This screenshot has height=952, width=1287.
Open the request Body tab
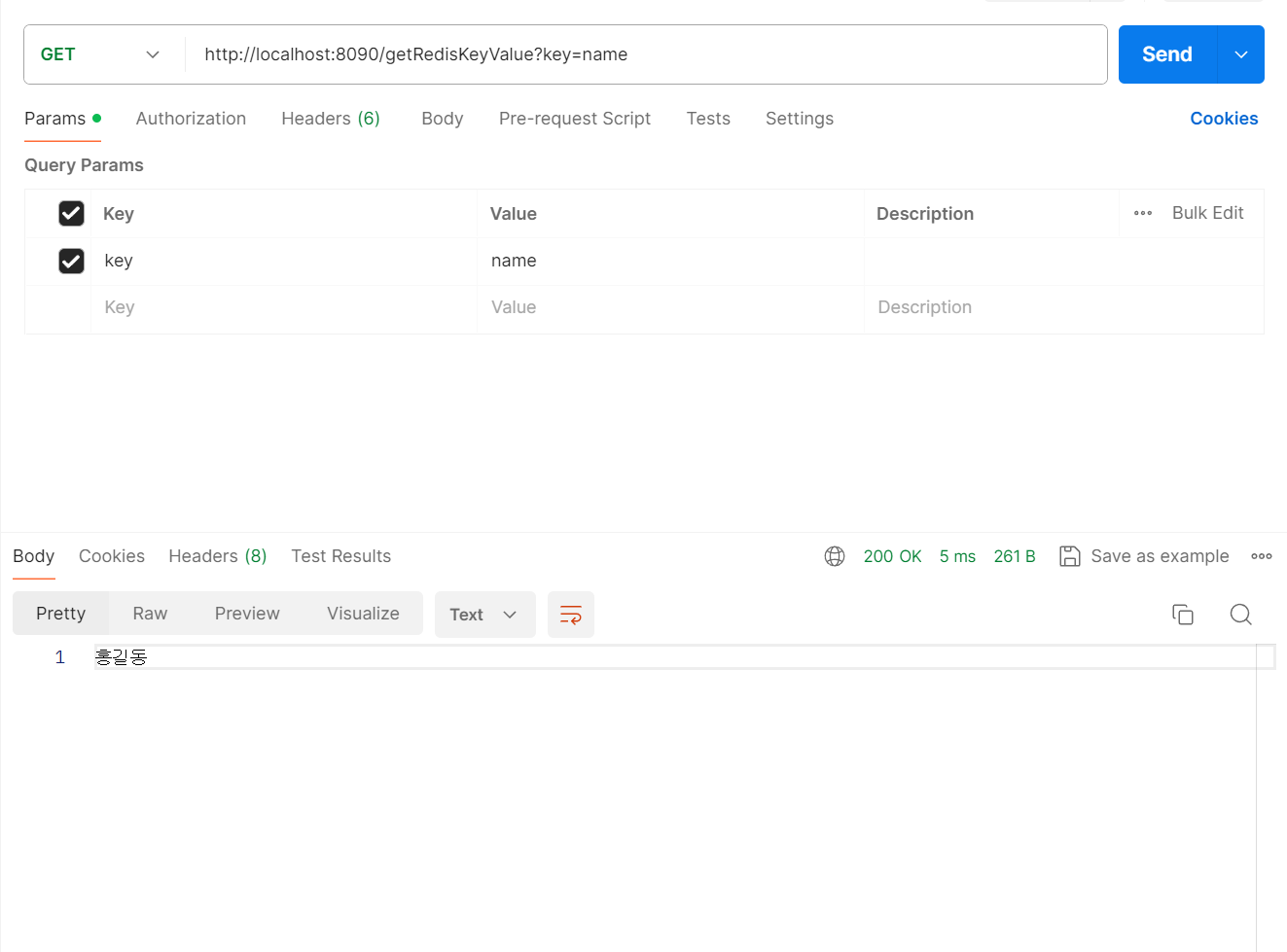tap(443, 119)
